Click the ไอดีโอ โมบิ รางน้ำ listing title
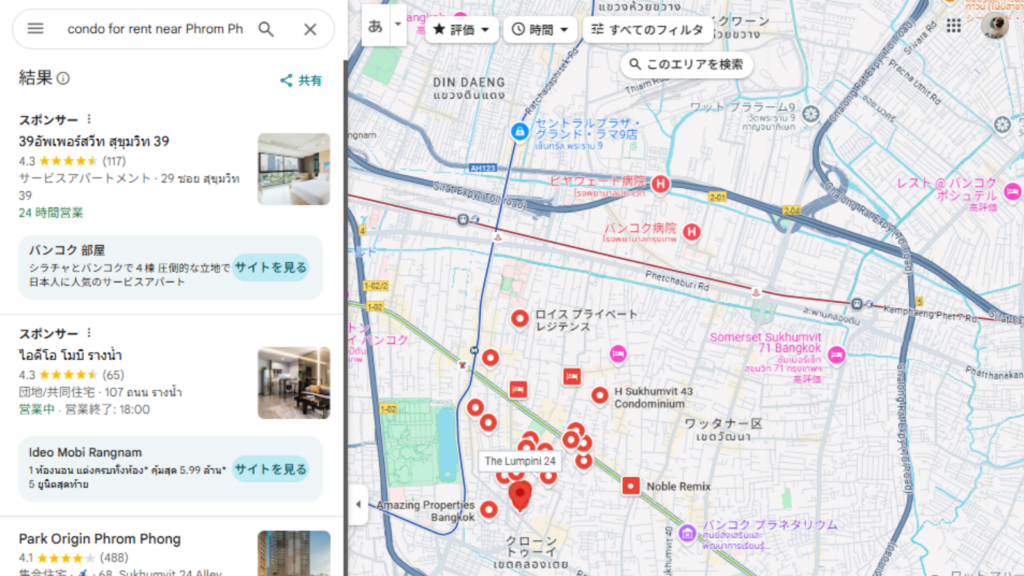This screenshot has width=1024, height=576. pos(70,355)
